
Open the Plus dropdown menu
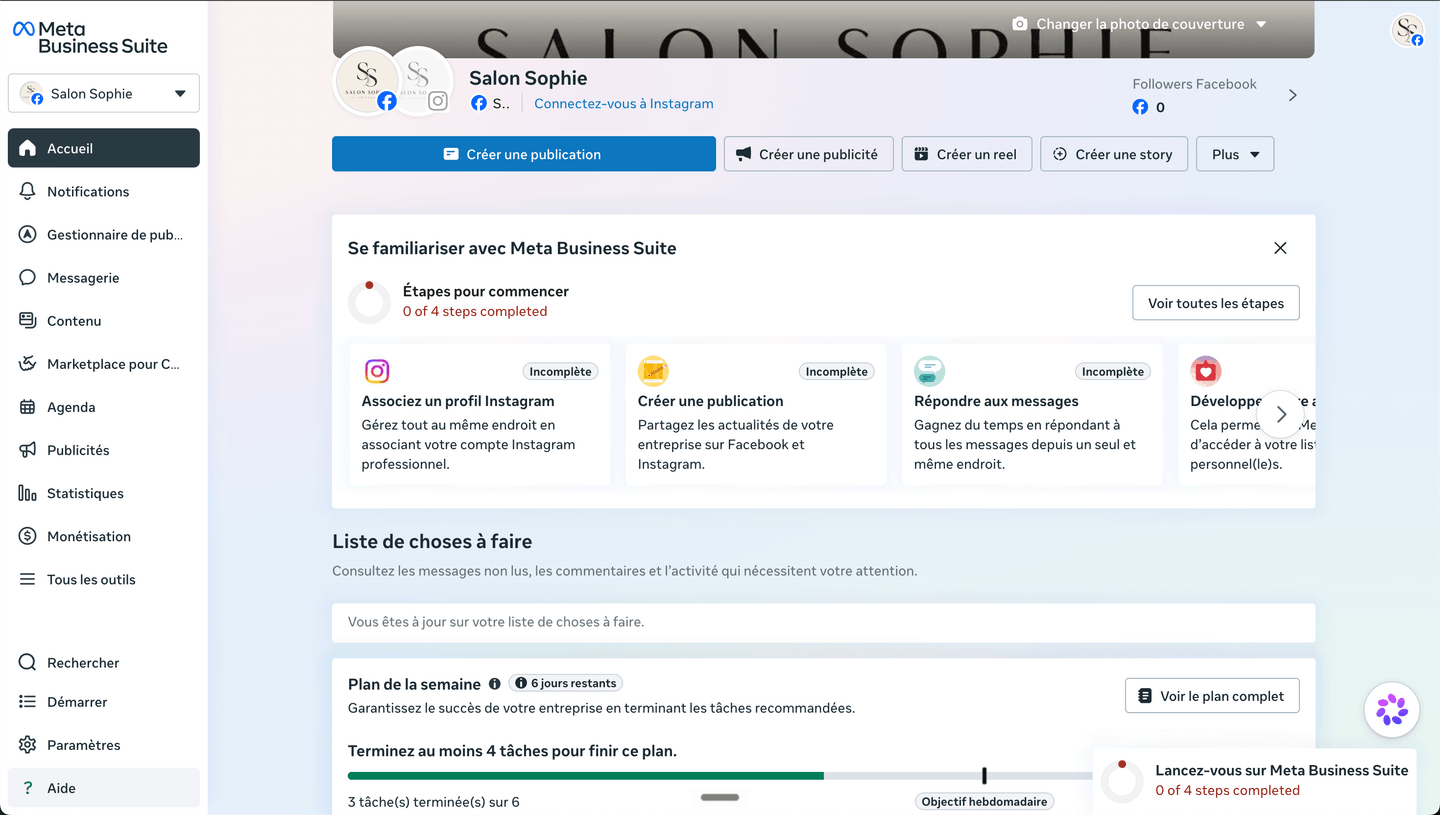1235,154
